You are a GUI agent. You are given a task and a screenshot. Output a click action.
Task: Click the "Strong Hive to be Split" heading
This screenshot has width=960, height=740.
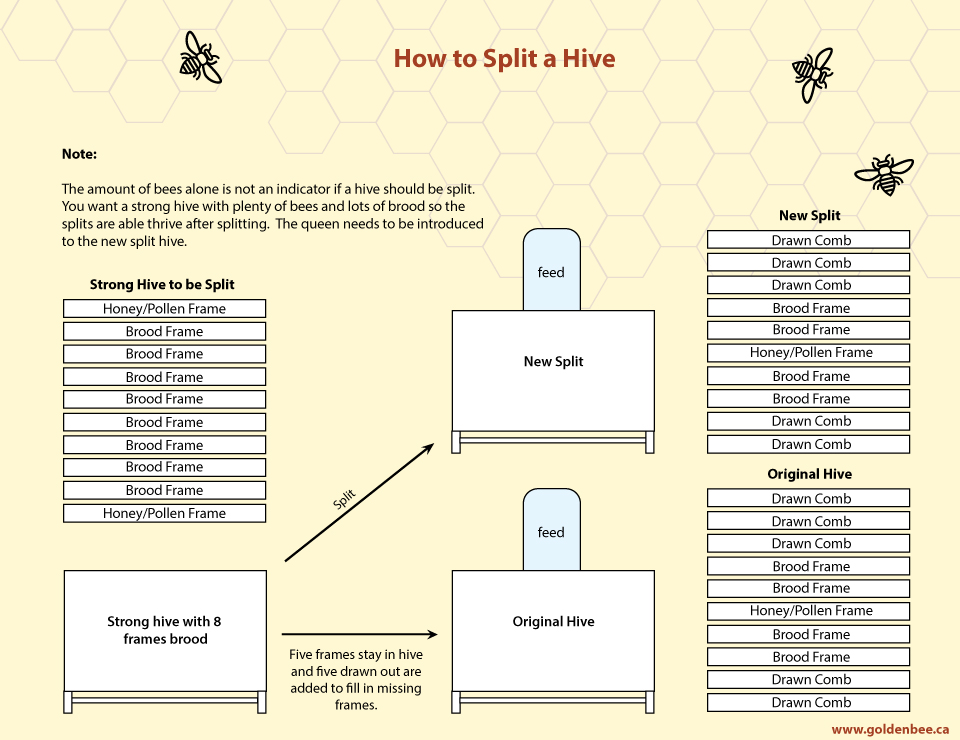[x=162, y=284]
